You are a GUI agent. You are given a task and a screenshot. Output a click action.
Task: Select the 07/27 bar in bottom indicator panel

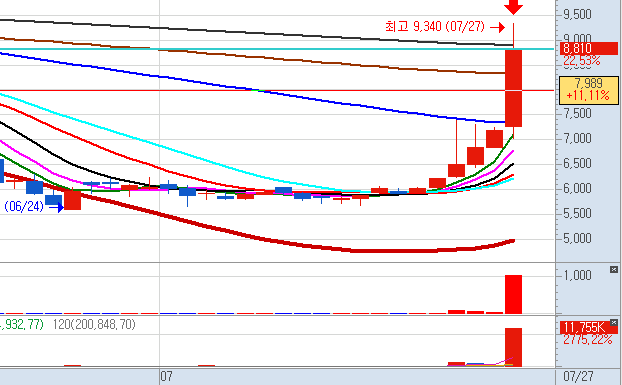[513, 347]
